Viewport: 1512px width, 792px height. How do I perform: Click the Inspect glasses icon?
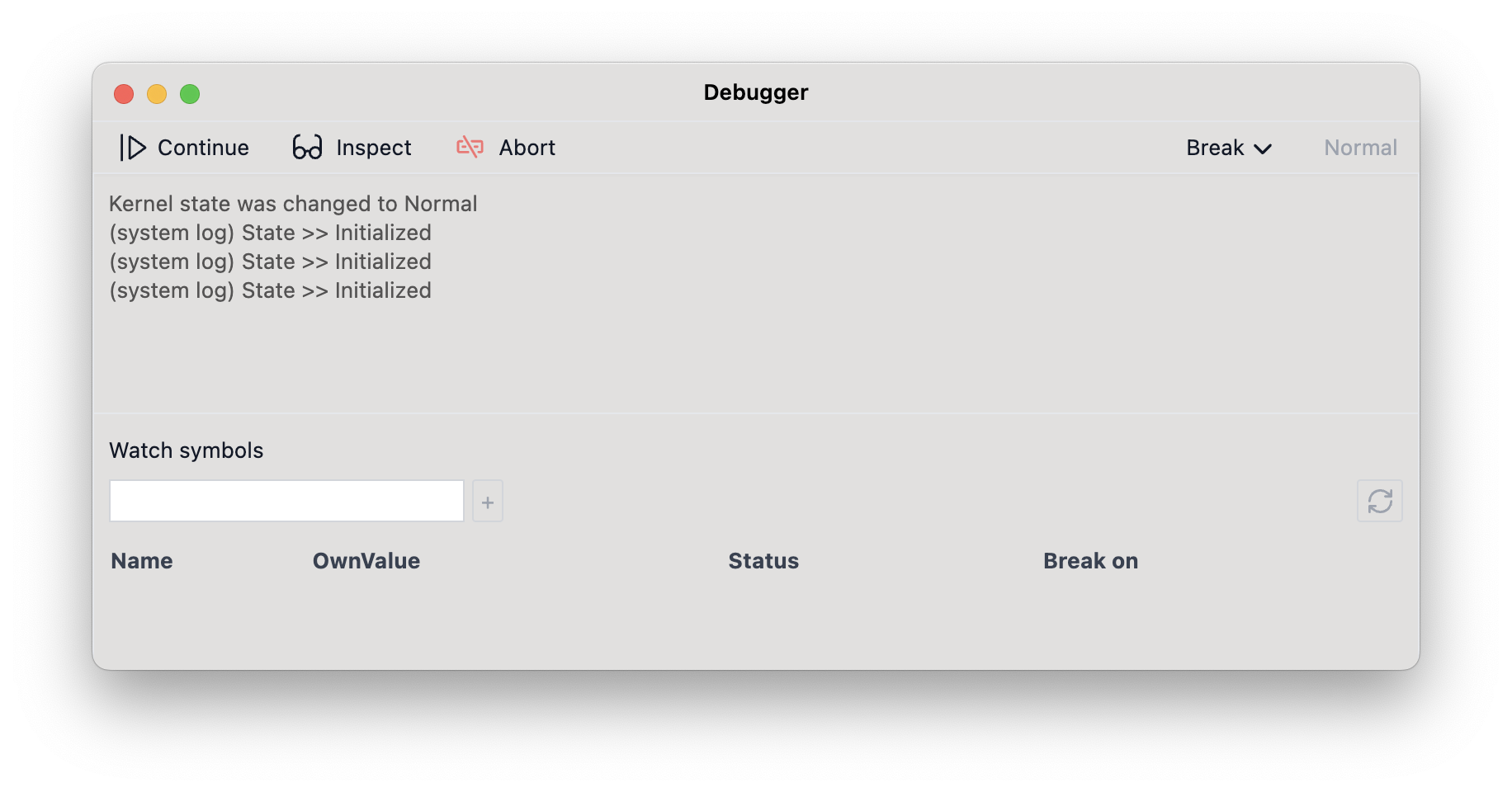pos(307,148)
